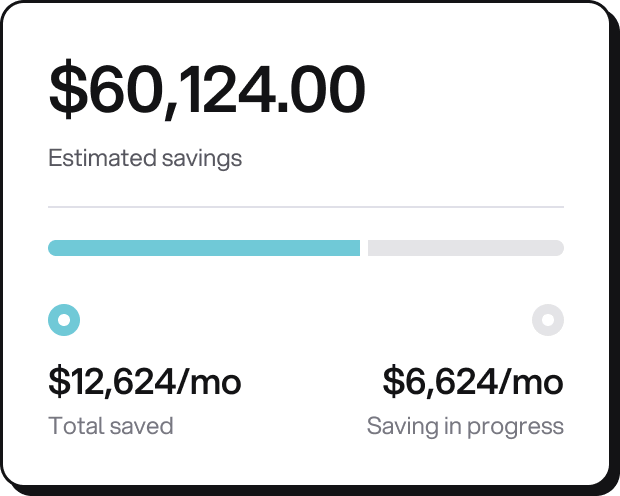
Task: Click the Estimated savings label
Action: 145,158
